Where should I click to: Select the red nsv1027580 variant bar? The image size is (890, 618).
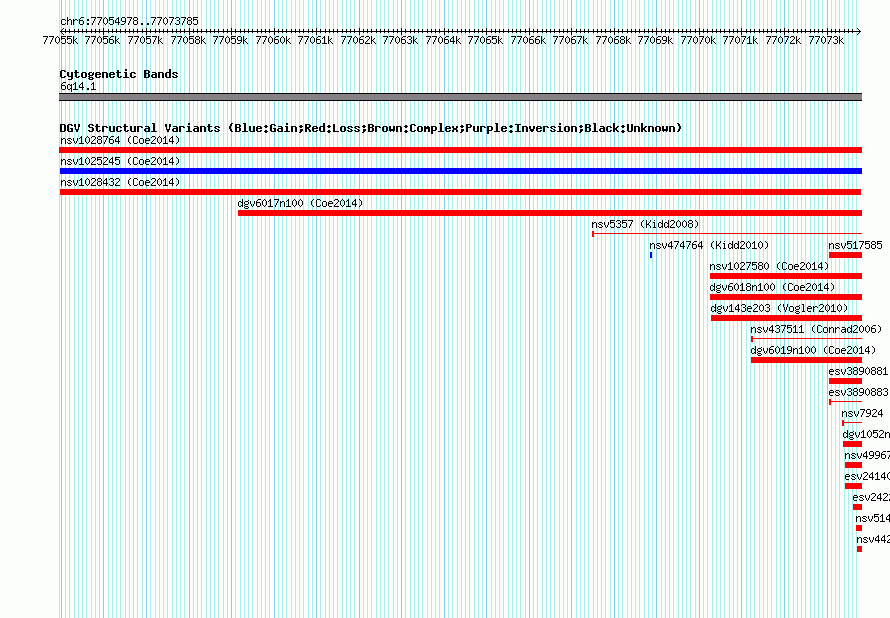coord(786,276)
